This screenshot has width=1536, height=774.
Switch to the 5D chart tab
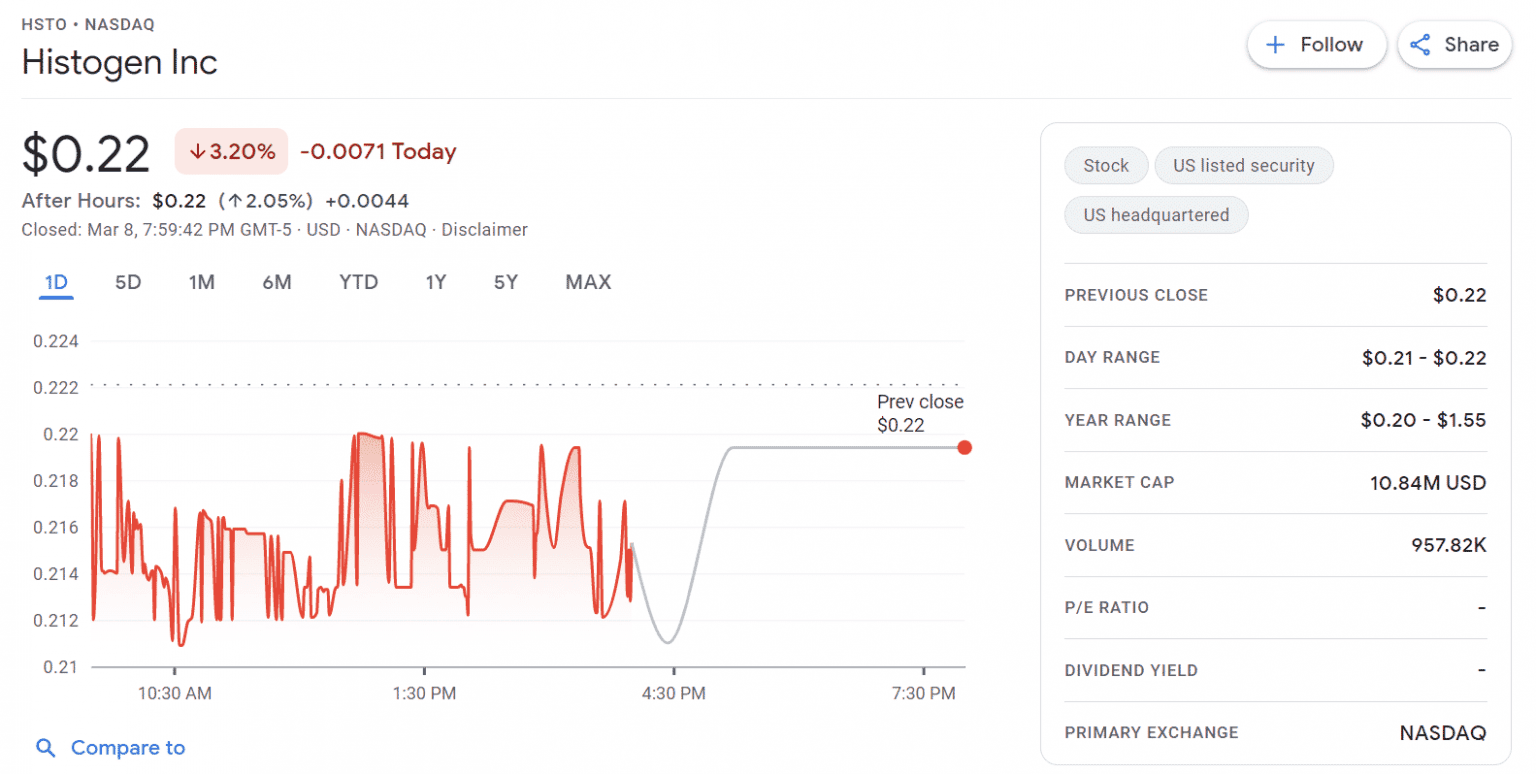(127, 282)
